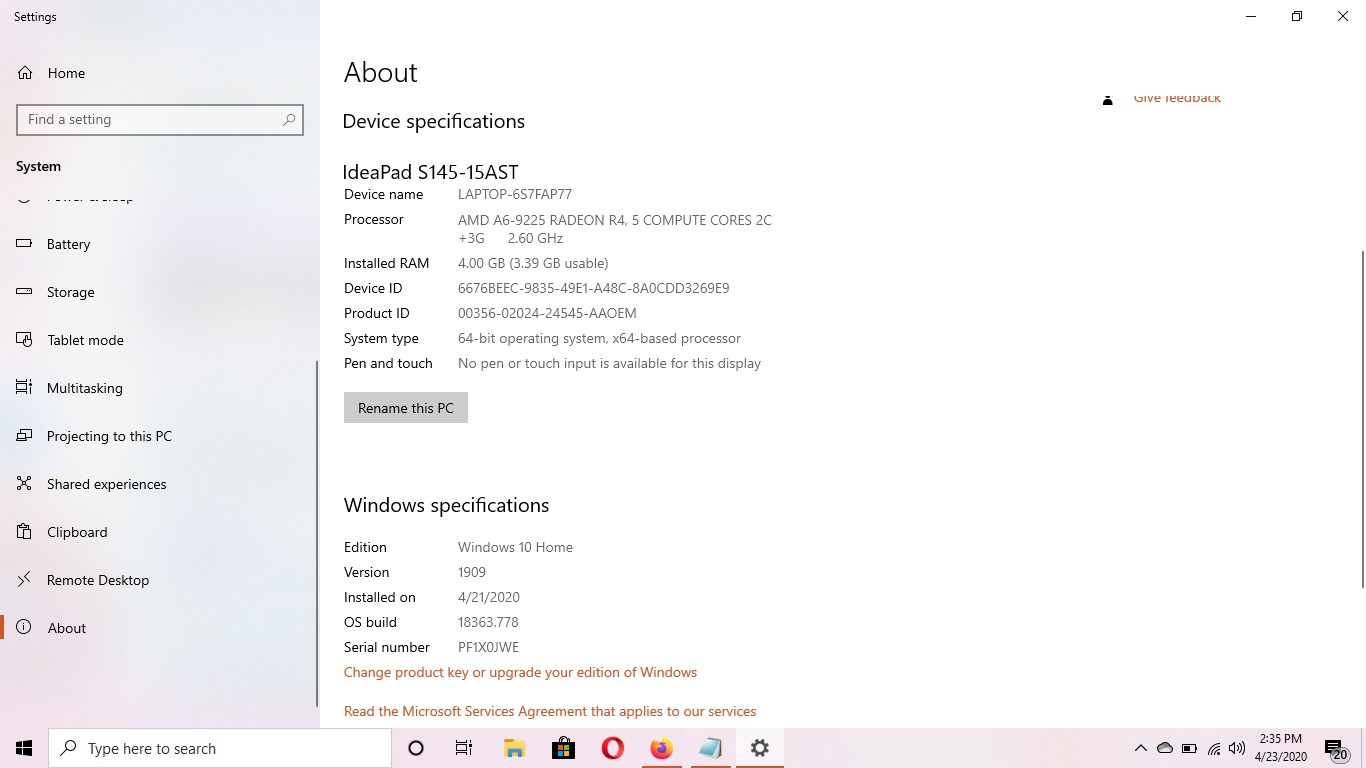Click the No pen or touch input text
1366x768 pixels.
tap(609, 363)
